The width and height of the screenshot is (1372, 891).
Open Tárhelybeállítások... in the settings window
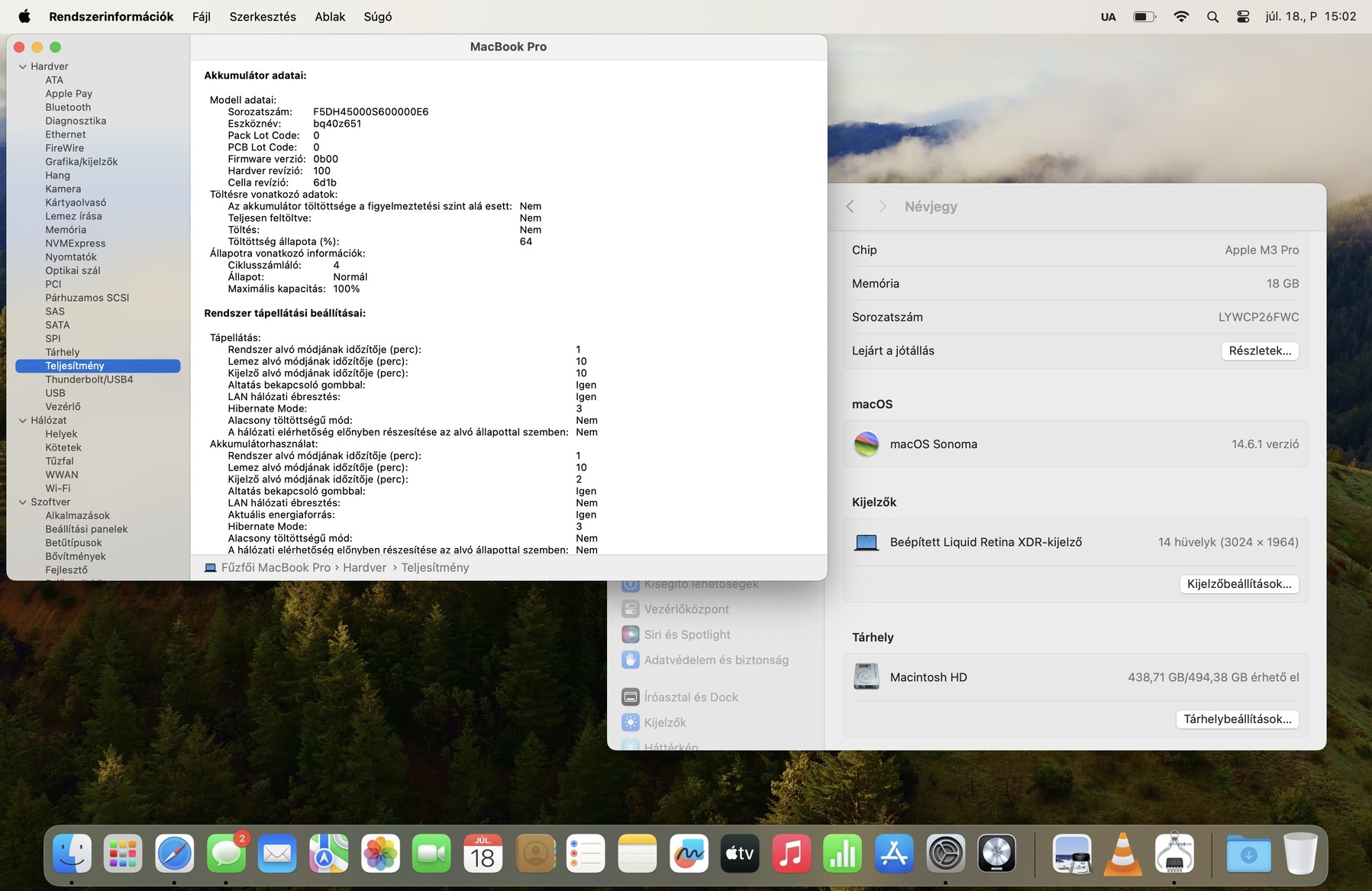tap(1238, 719)
